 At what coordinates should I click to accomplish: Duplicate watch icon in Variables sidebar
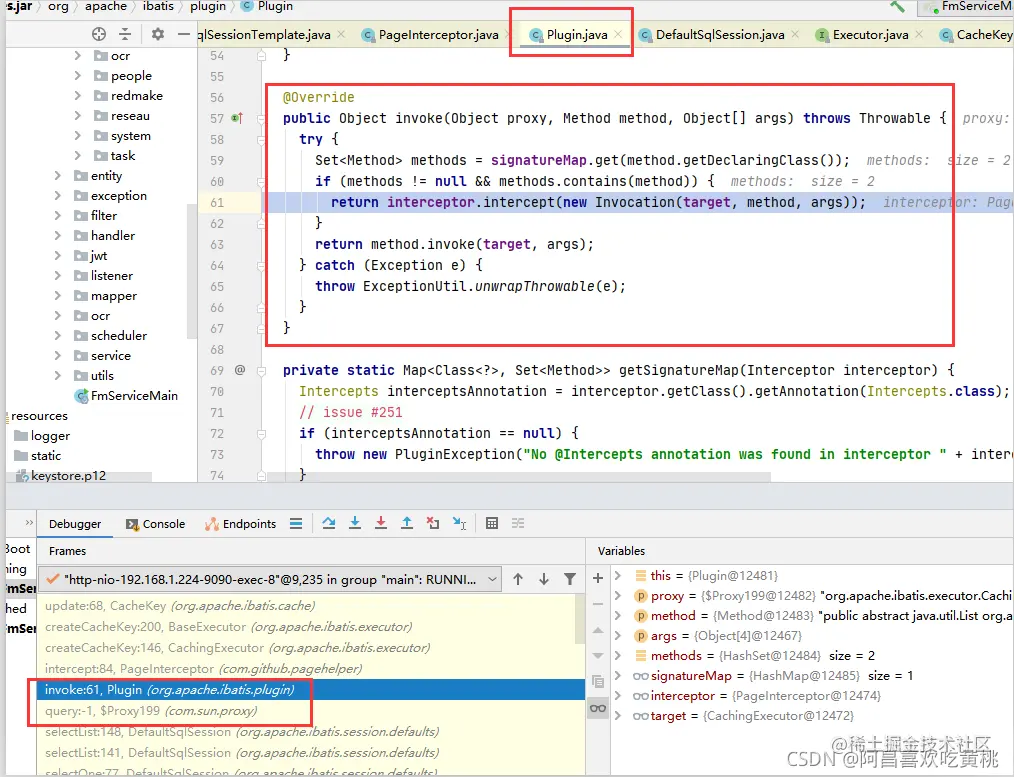pyautogui.click(x=598, y=681)
